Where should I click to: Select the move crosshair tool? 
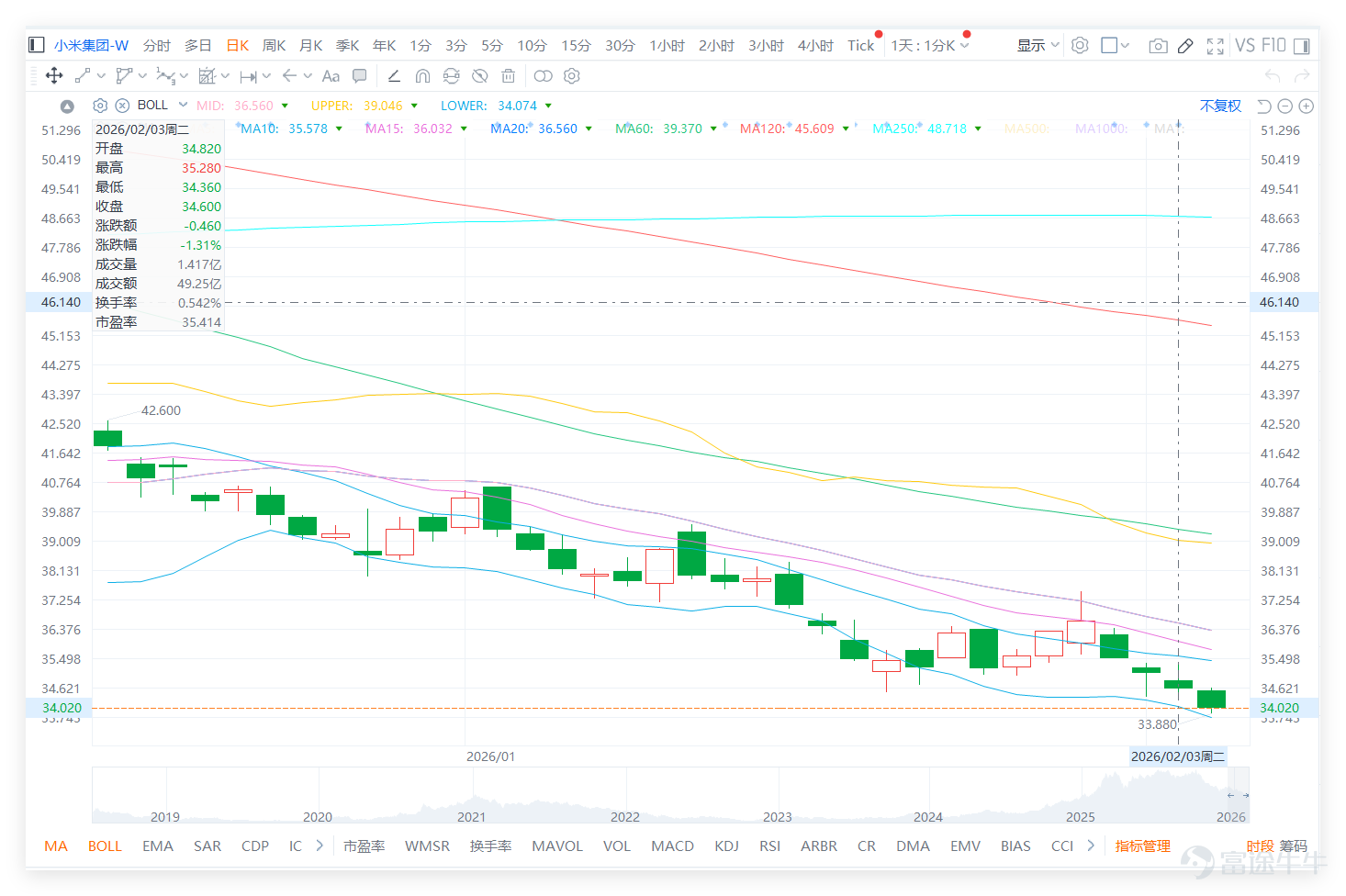pos(54,76)
